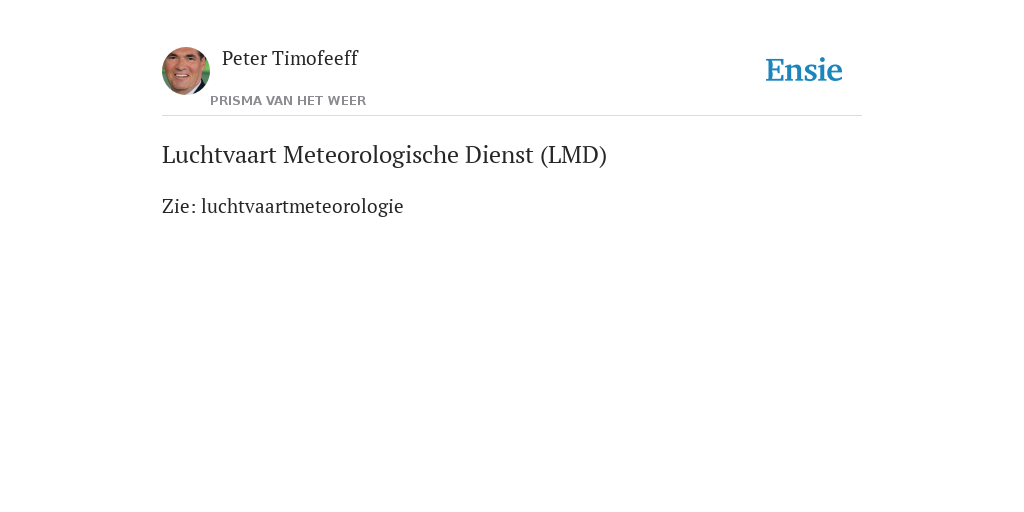
Task: Click the word 'Meteorologische' in the heading
Action: point(371,155)
